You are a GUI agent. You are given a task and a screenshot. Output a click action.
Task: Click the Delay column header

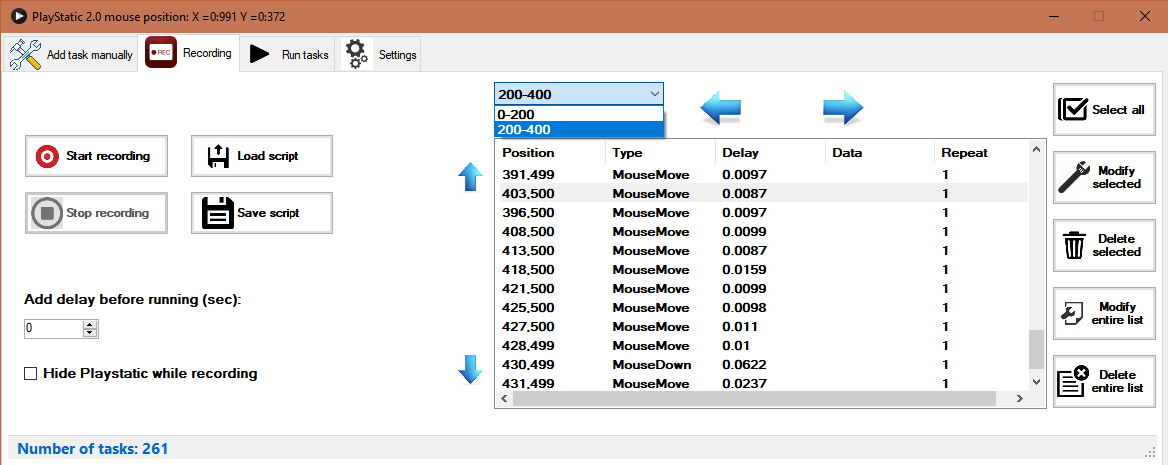[770, 153]
